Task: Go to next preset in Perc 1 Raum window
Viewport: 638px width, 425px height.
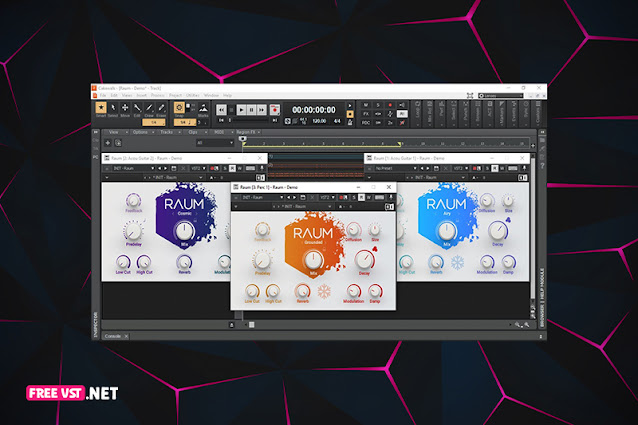Action: click(x=295, y=197)
